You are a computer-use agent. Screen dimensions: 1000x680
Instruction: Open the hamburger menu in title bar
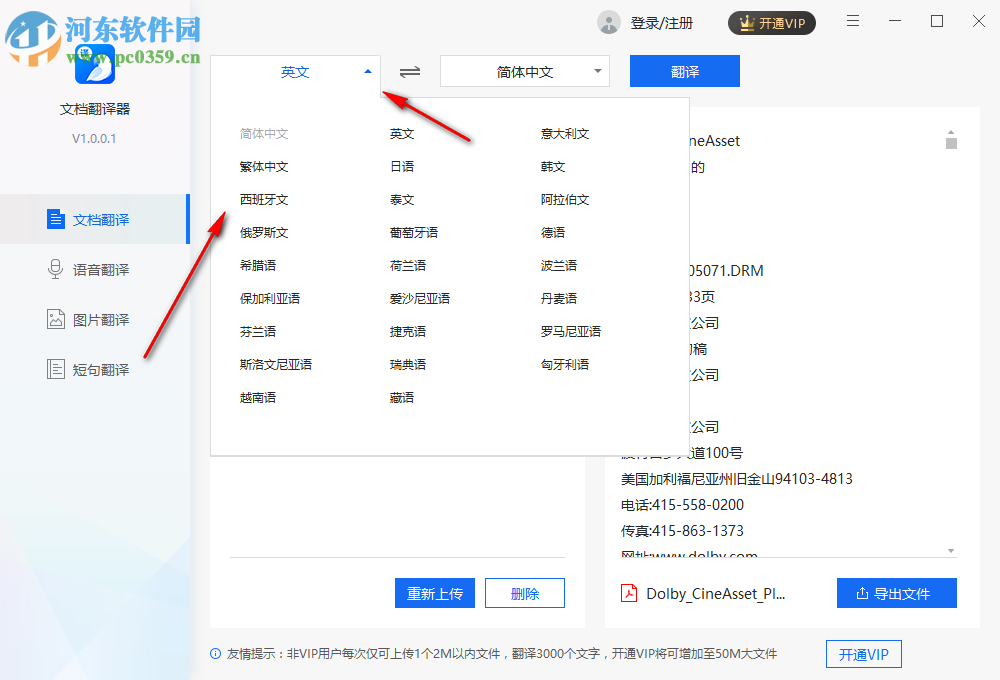[x=852, y=22]
